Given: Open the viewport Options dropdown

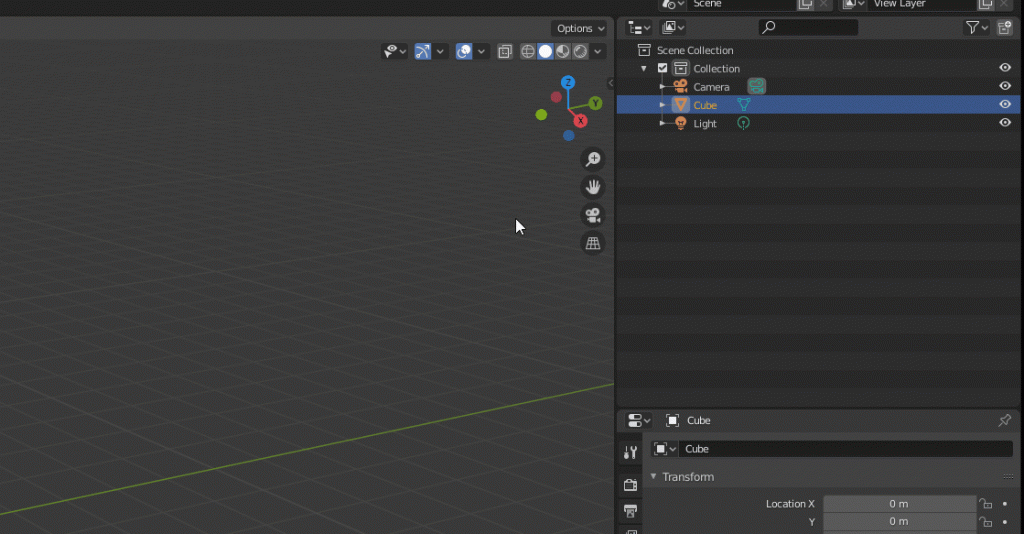Looking at the screenshot, I should coord(580,28).
